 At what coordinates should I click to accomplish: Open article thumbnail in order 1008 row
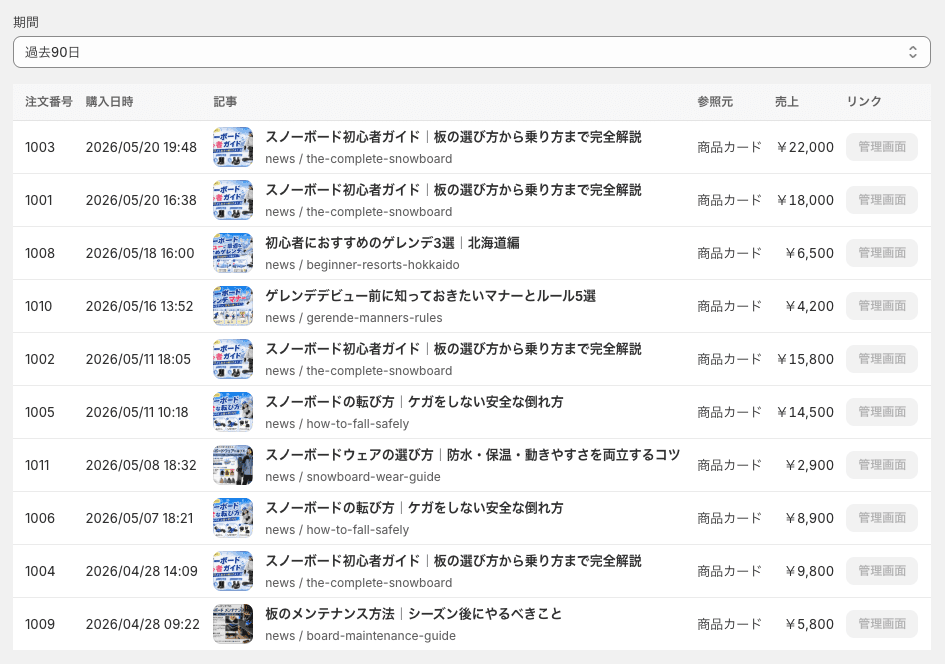click(x=233, y=253)
